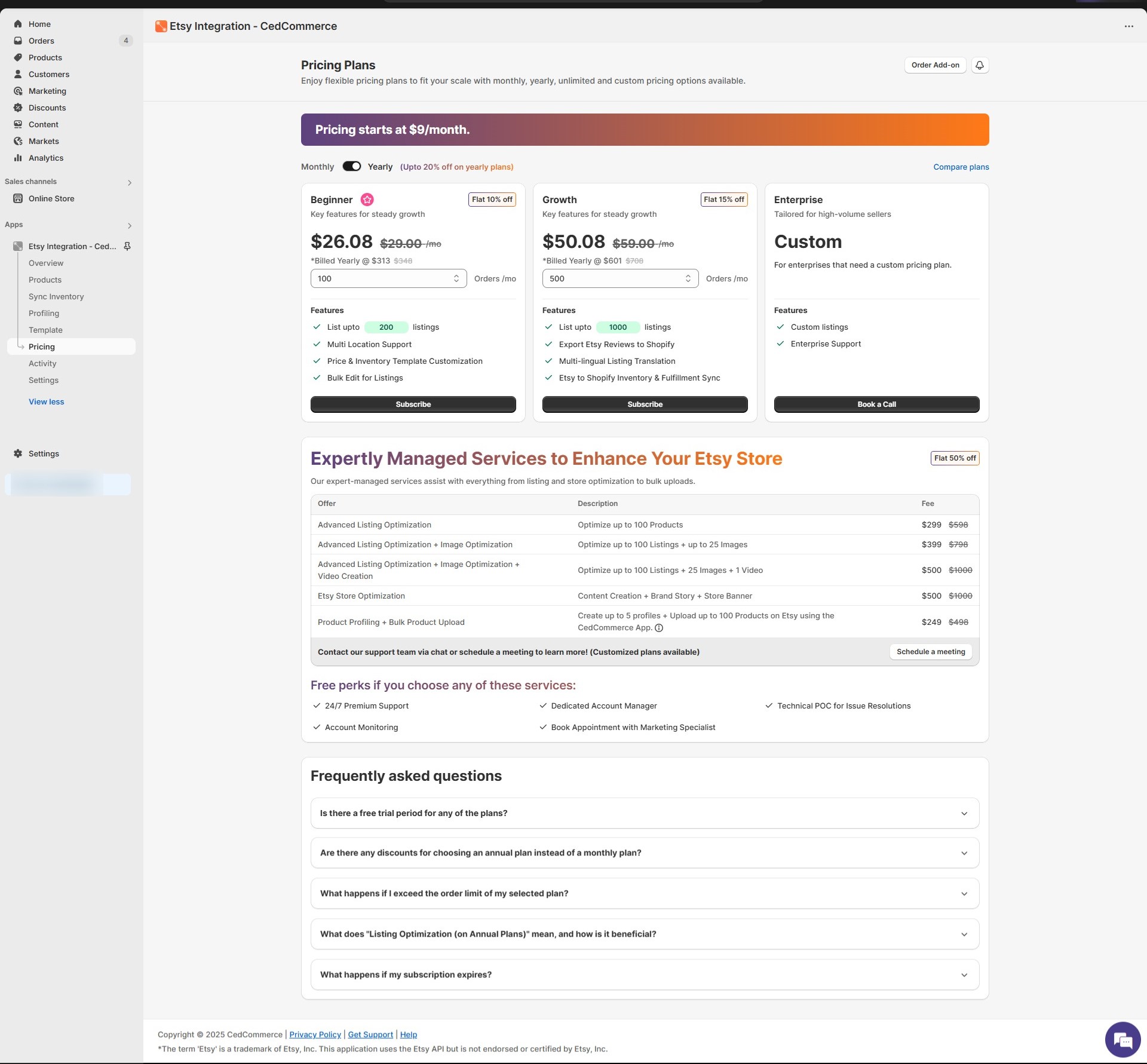The image size is (1147, 1064).
Task: Click Book a Call for Enterprise
Action: pos(876,404)
